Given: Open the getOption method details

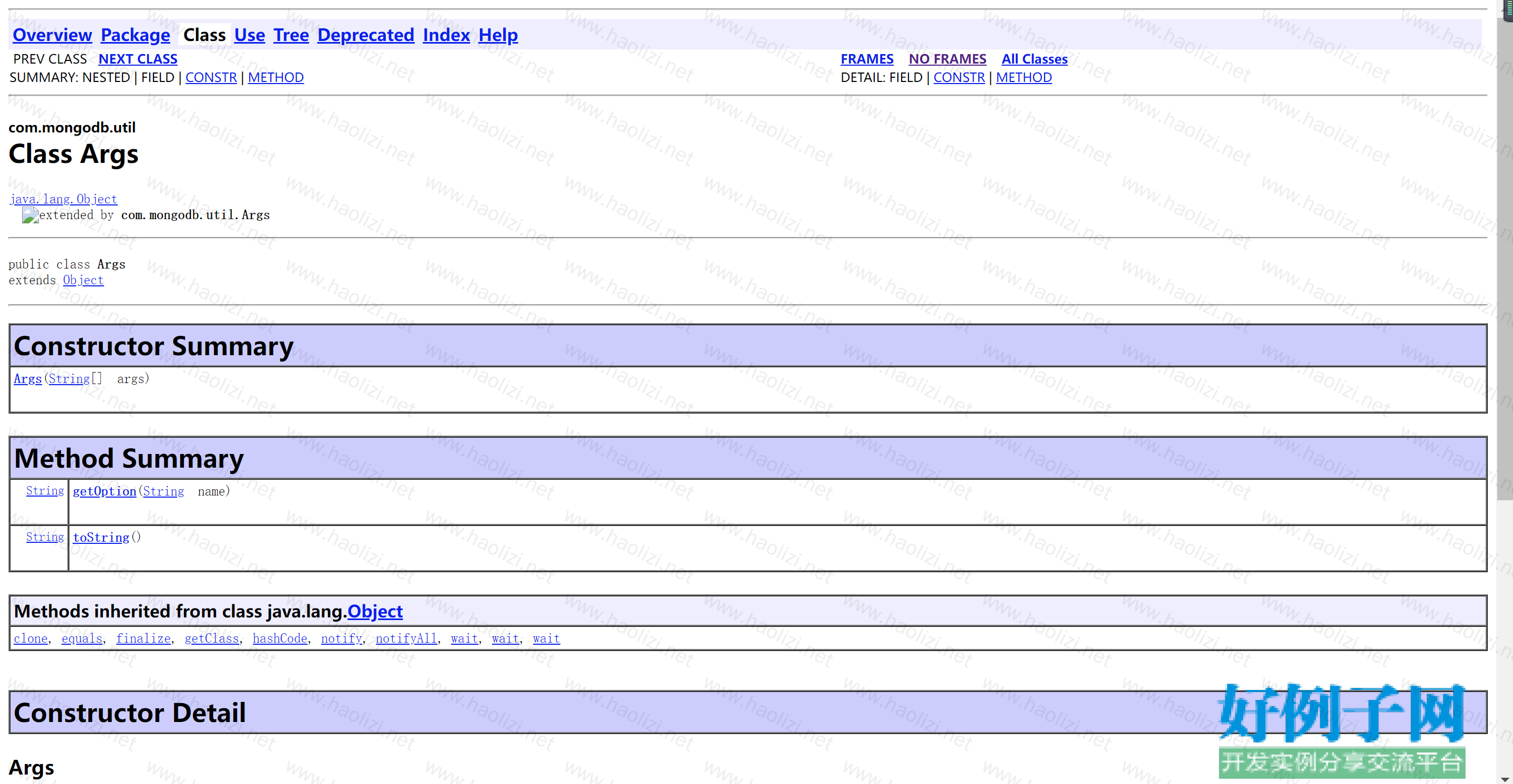Looking at the screenshot, I should click(104, 491).
